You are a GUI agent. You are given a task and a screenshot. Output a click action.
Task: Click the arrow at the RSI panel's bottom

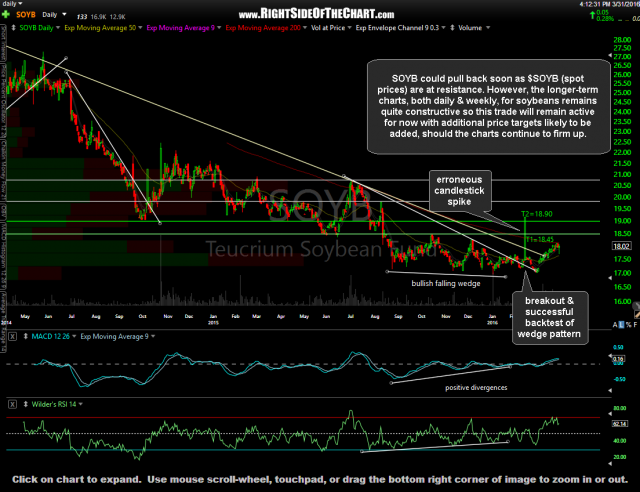[610, 463]
